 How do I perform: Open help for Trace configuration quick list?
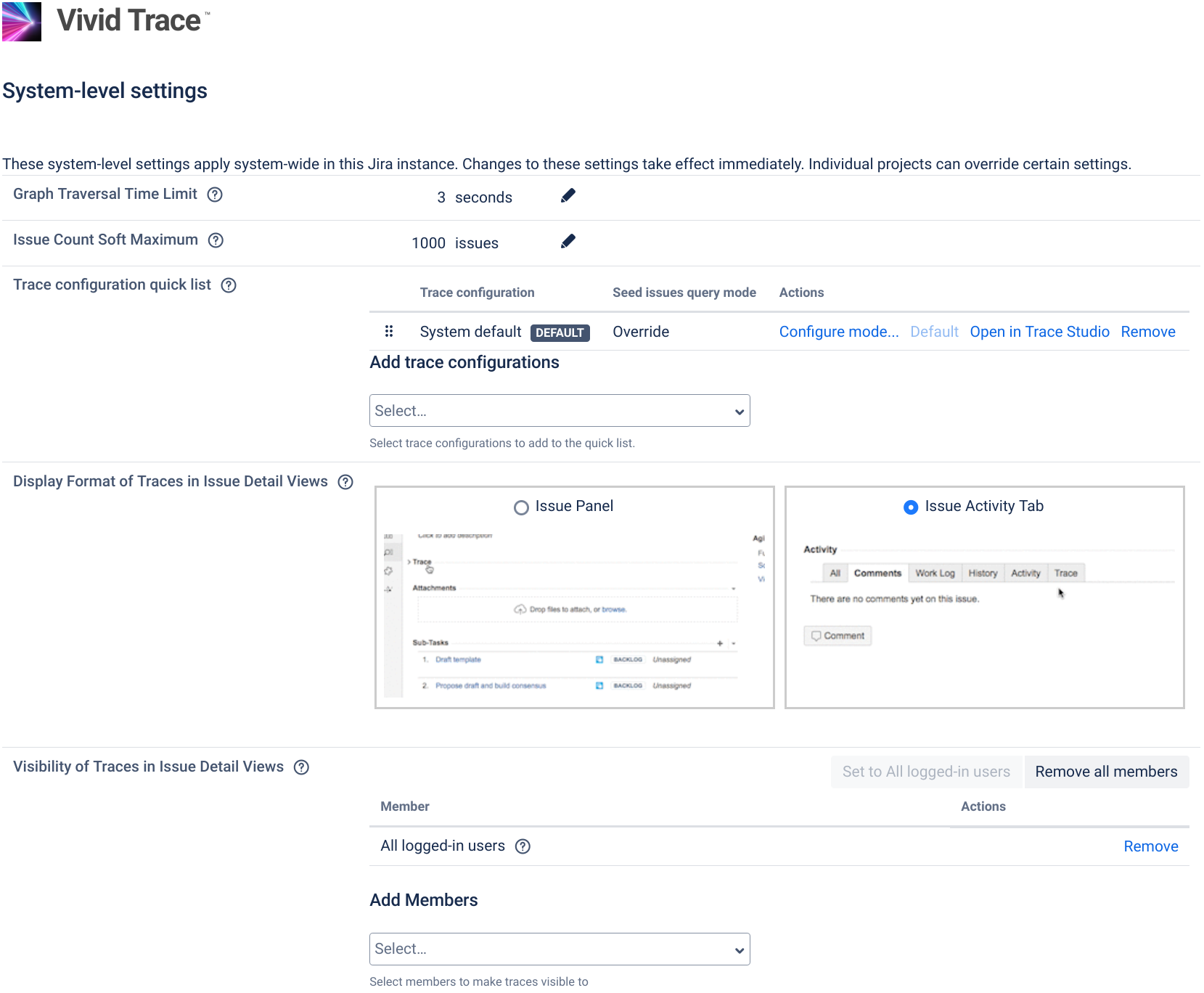(x=229, y=285)
